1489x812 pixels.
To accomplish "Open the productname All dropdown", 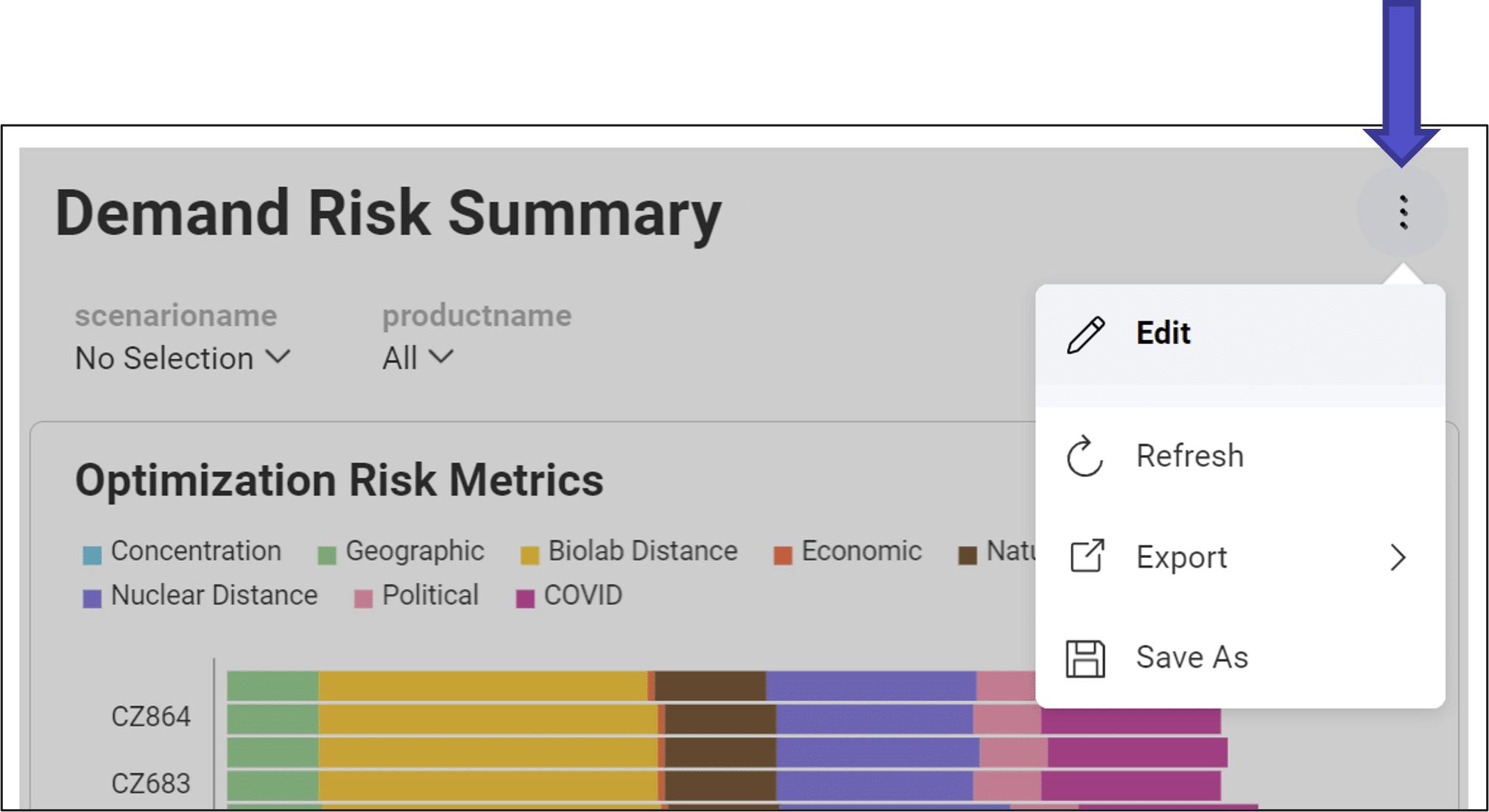I will 418,359.
